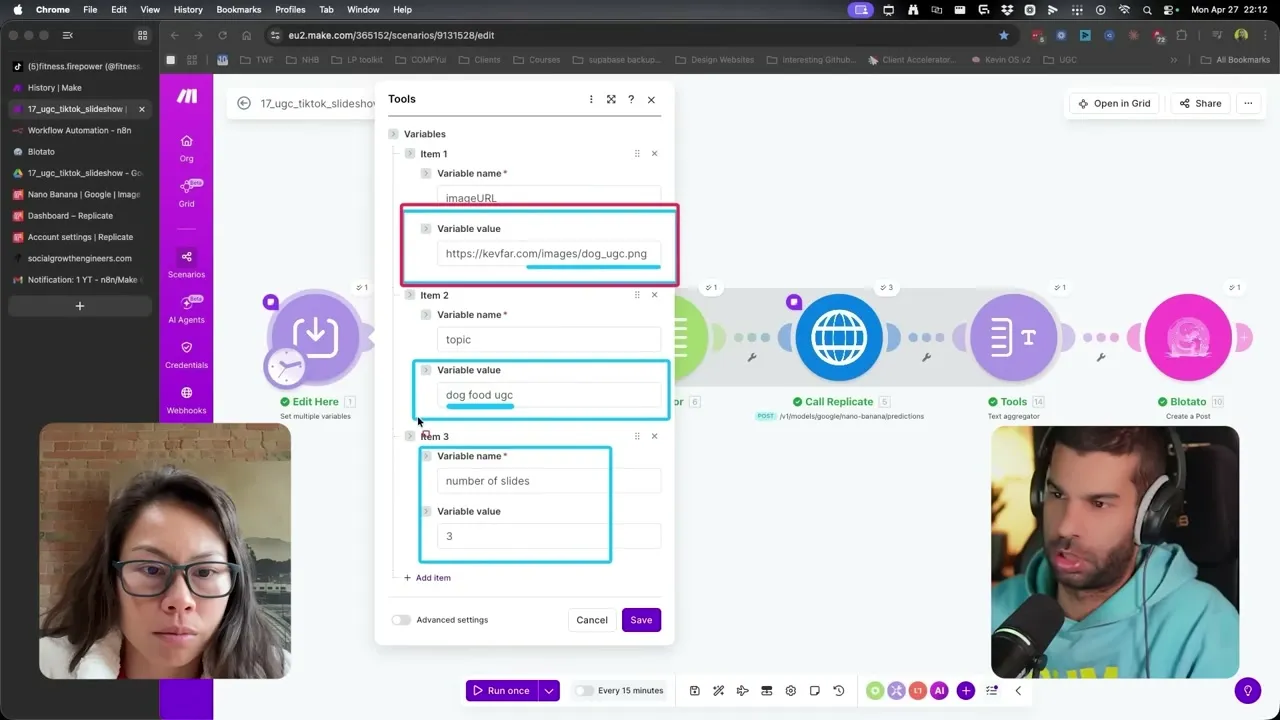Collapse the Variables section
Screen dimensions: 1280x720
(x=393, y=134)
